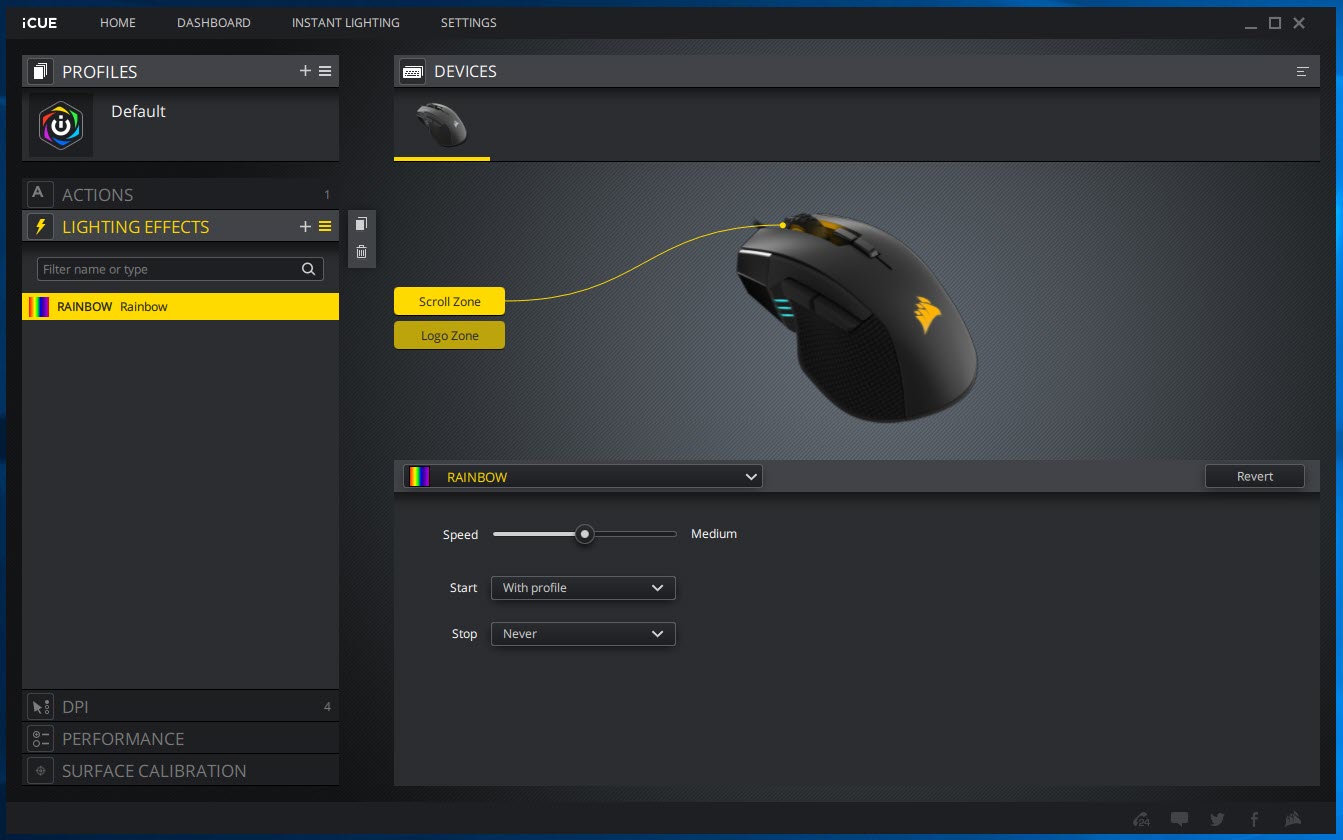Click rainbow swatch beside RAINBOW effect row
The image size is (1343, 840).
pos(40,307)
